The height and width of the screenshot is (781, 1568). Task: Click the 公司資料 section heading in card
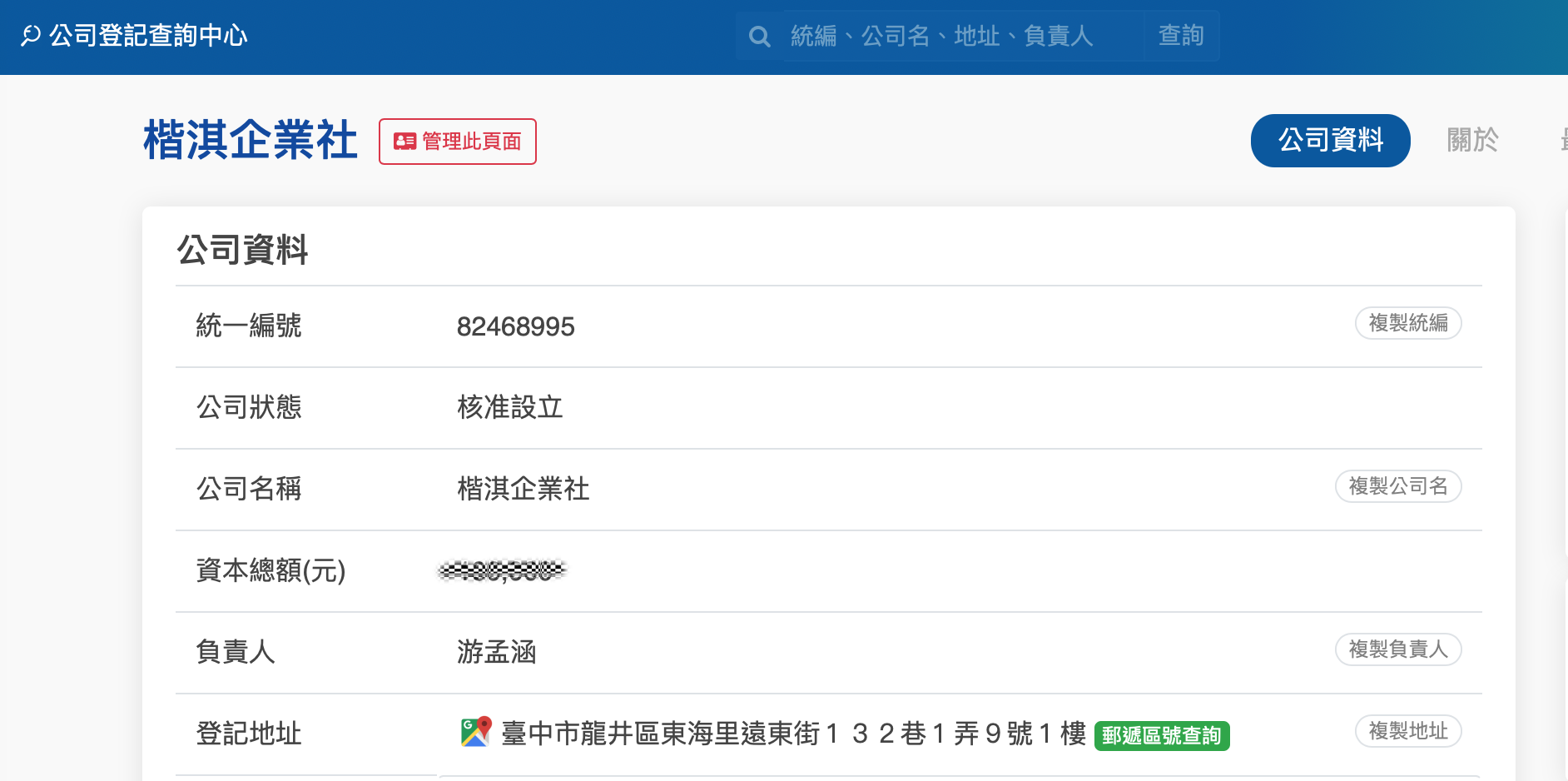[242, 250]
